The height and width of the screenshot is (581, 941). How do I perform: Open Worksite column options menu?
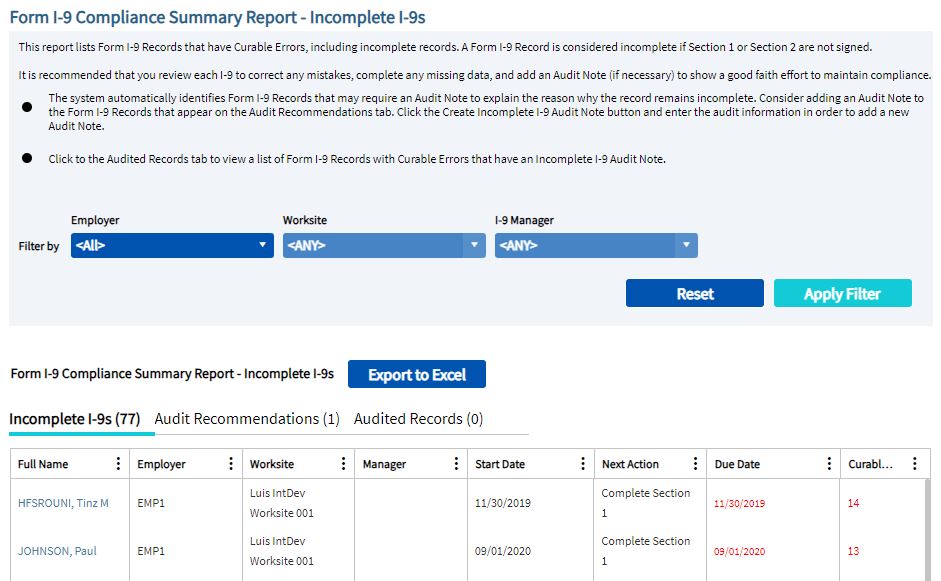pos(343,463)
